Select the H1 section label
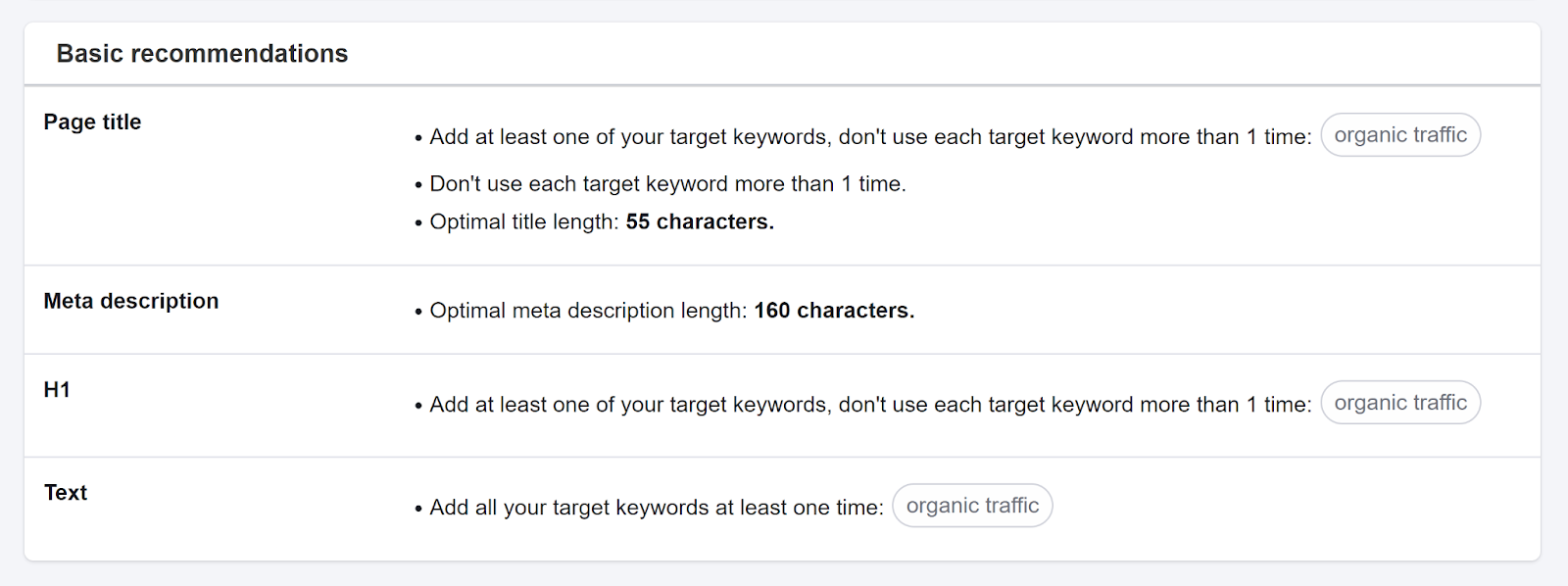Image resolution: width=1568 pixels, height=586 pixels. 58,389
